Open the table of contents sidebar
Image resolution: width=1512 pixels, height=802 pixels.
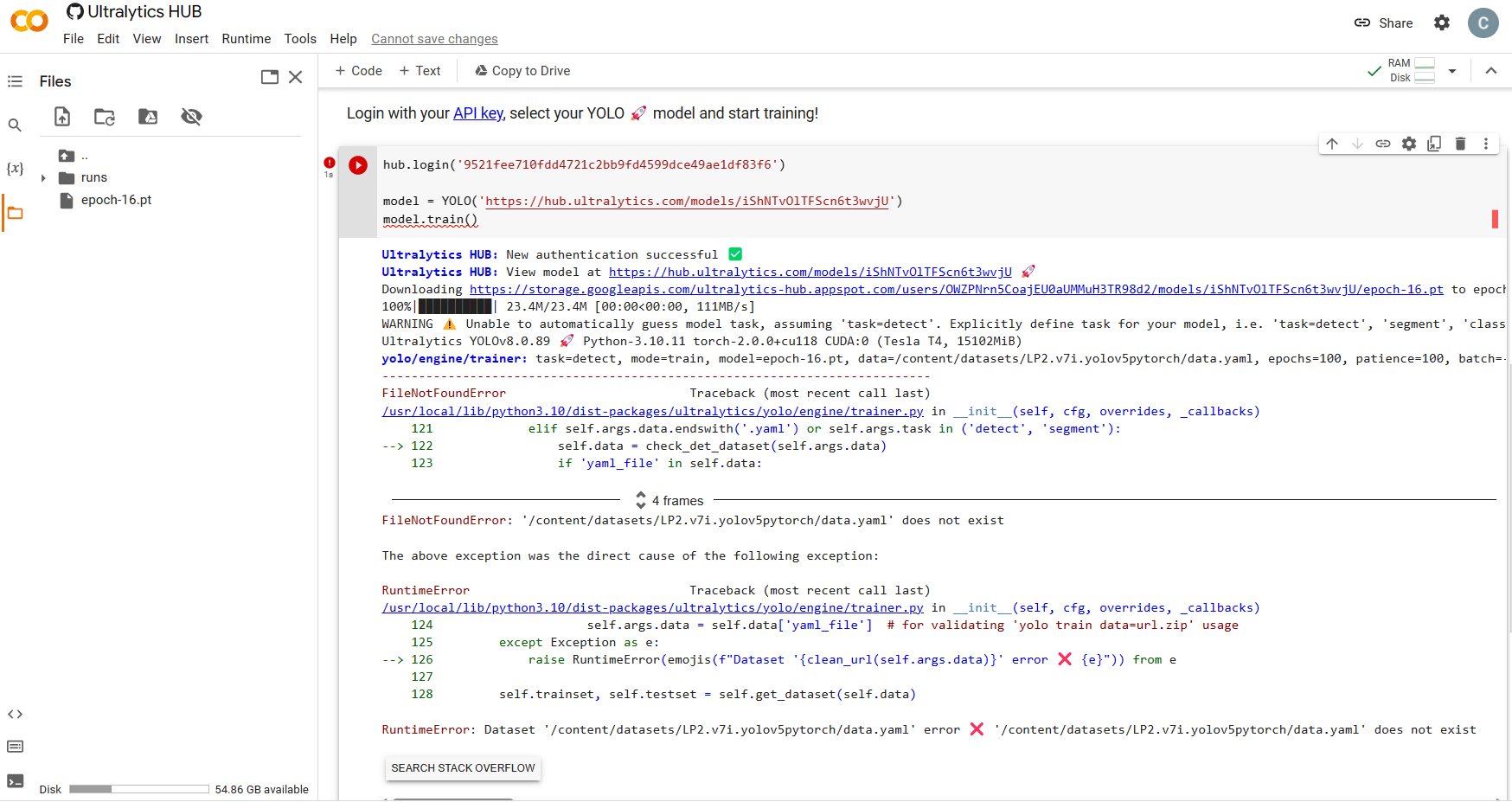(15, 80)
